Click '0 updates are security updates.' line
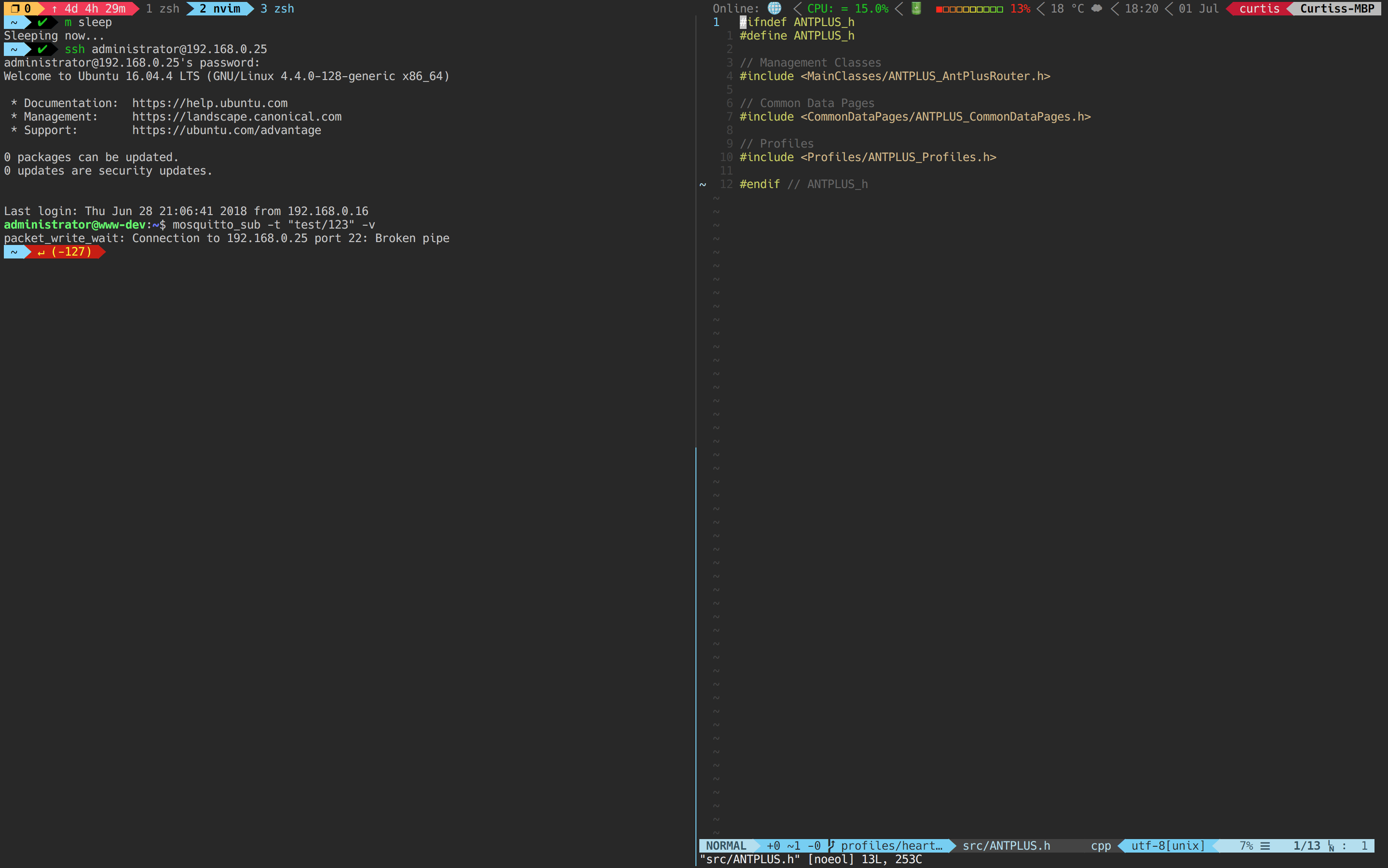Viewport: 1388px width, 868px height. (108, 171)
